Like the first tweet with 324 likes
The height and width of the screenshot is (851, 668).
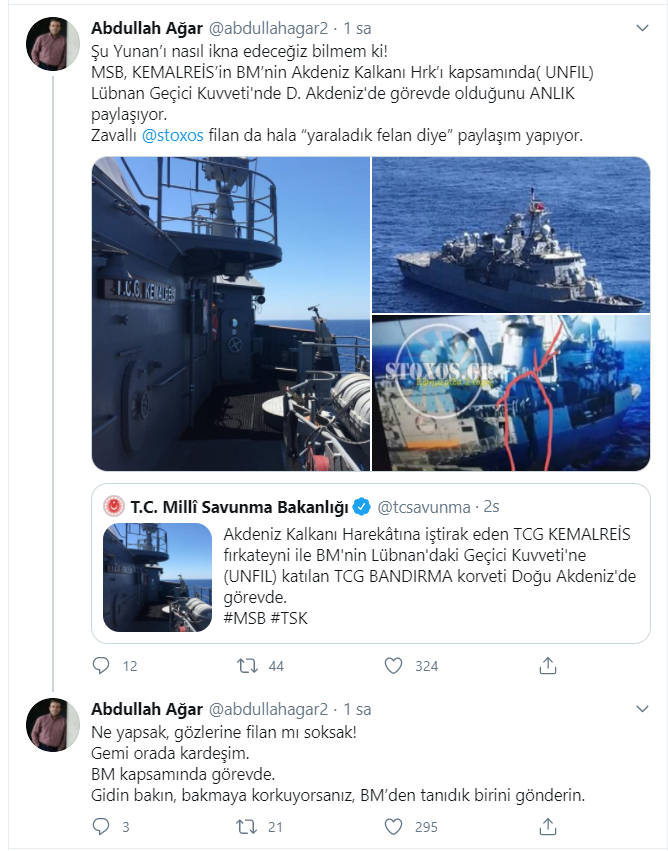coord(393,665)
